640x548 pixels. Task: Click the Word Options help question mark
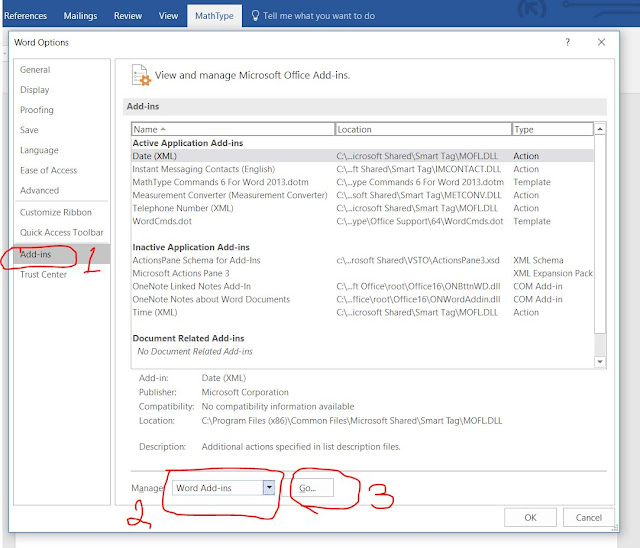pos(567,42)
